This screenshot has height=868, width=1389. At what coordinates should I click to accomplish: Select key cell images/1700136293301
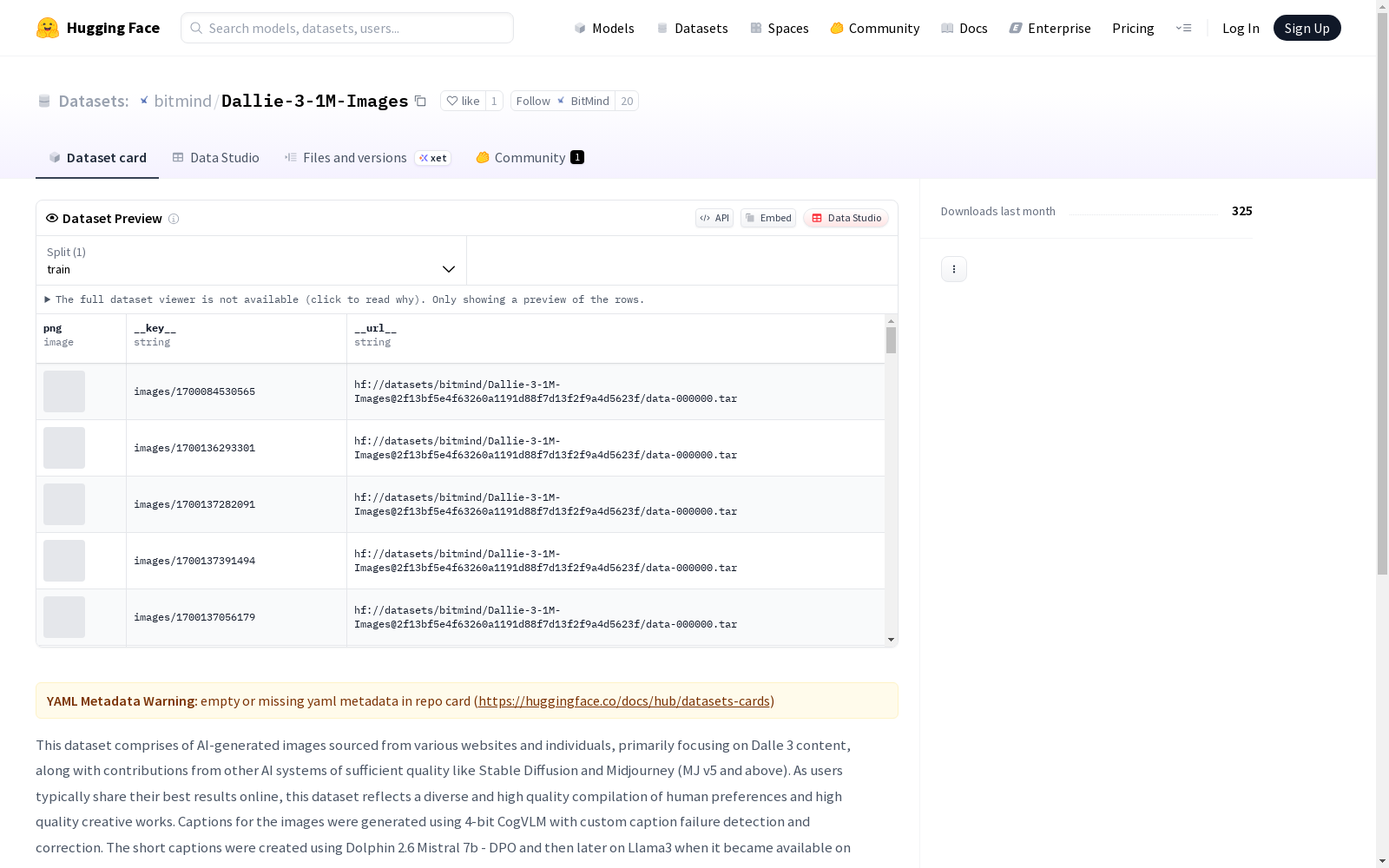click(x=236, y=448)
